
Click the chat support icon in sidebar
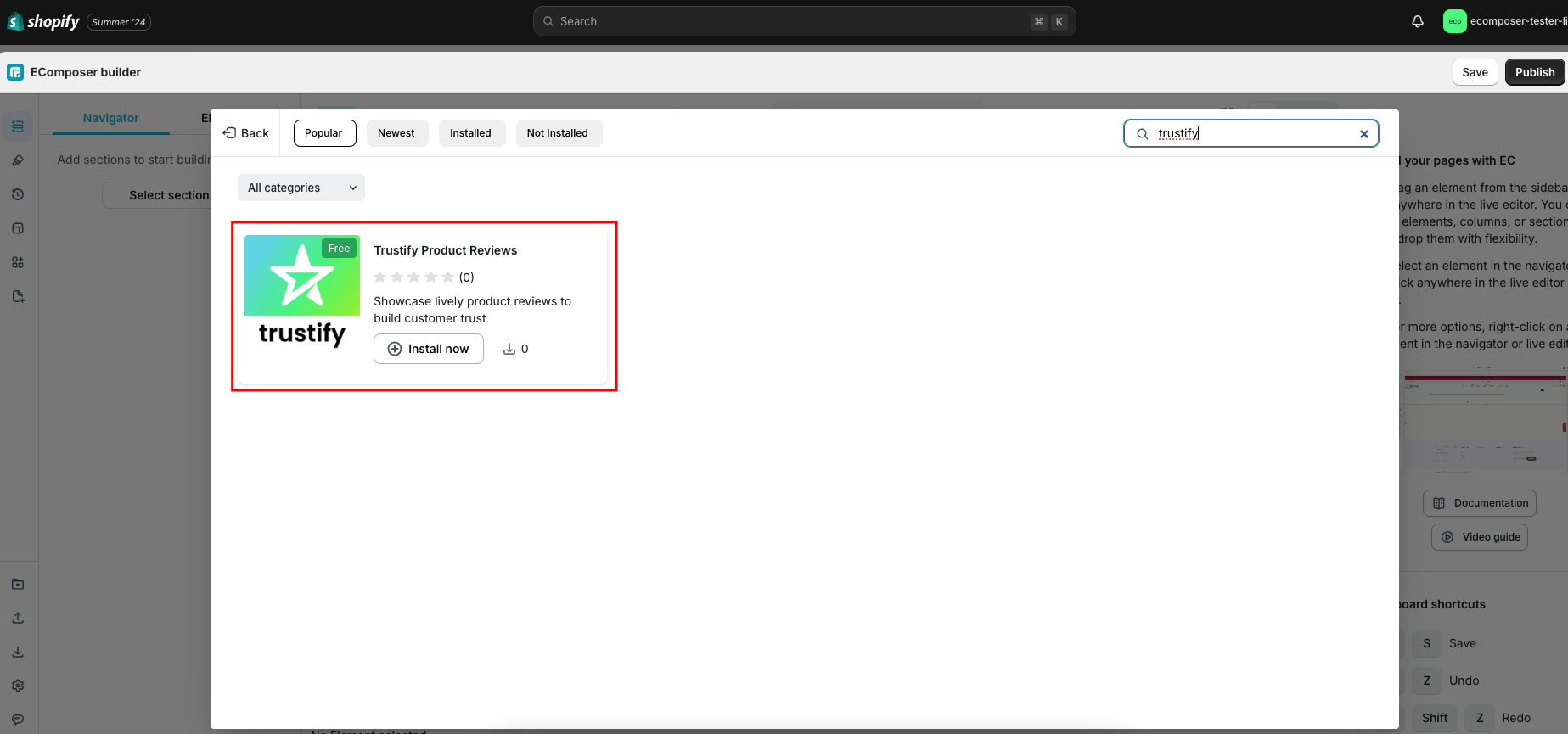tap(18, 720)
